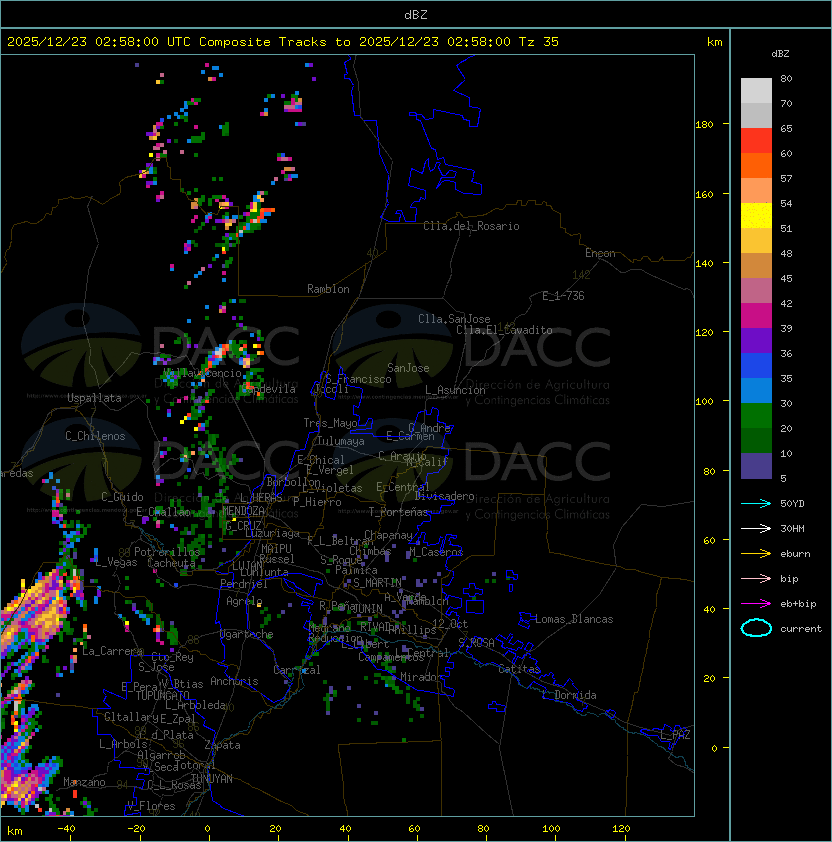832x842 pixels.
Task: Click the SanJose label near map center
Action: 408,368
